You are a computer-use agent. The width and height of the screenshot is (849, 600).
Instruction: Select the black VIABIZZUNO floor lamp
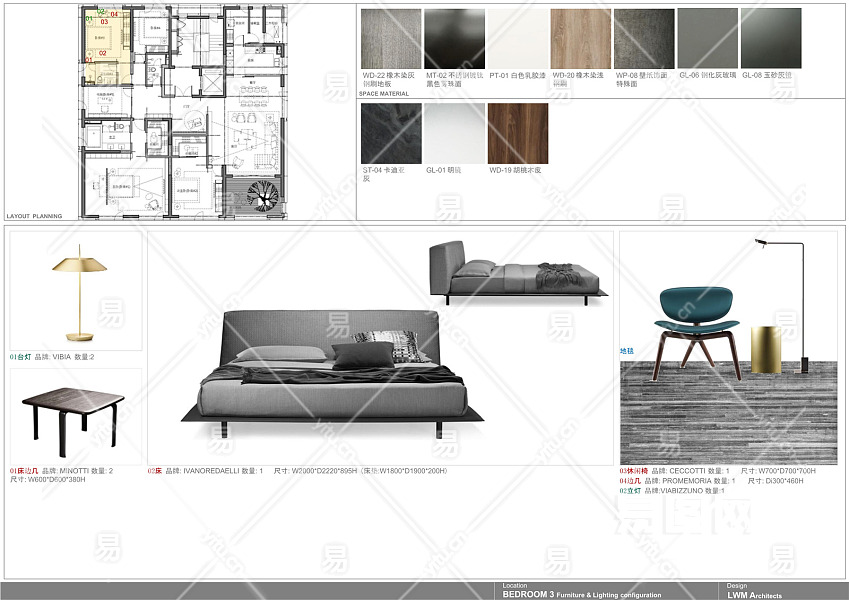[782, 306]
